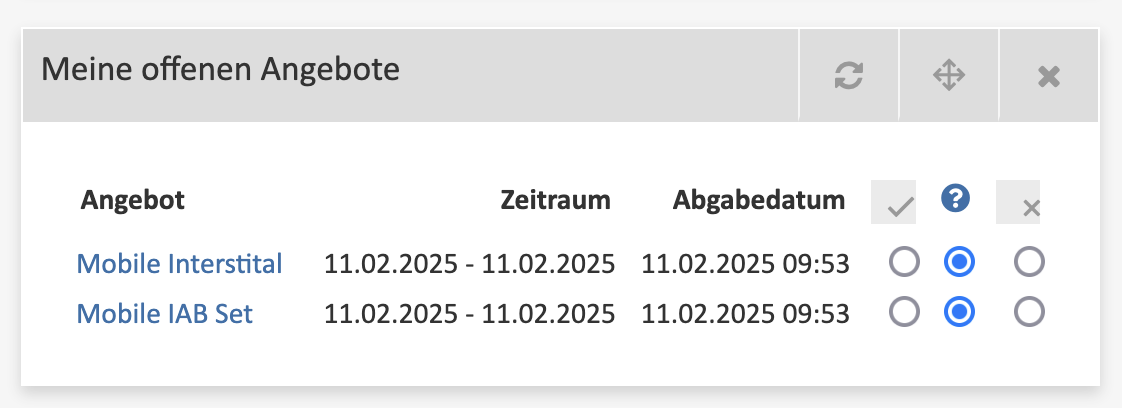Select accept radio for Mobile IAB Set
This screenshot has height=408, width=1122.
pos(904,312)
